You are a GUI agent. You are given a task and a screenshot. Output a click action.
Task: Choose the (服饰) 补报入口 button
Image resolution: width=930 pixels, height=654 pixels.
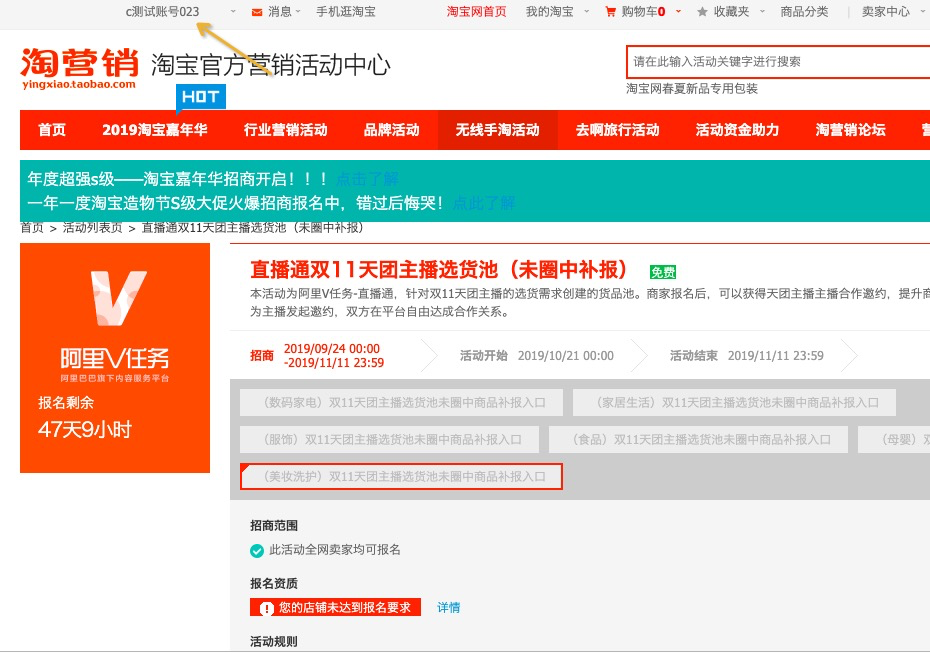(x=390, y=439)
